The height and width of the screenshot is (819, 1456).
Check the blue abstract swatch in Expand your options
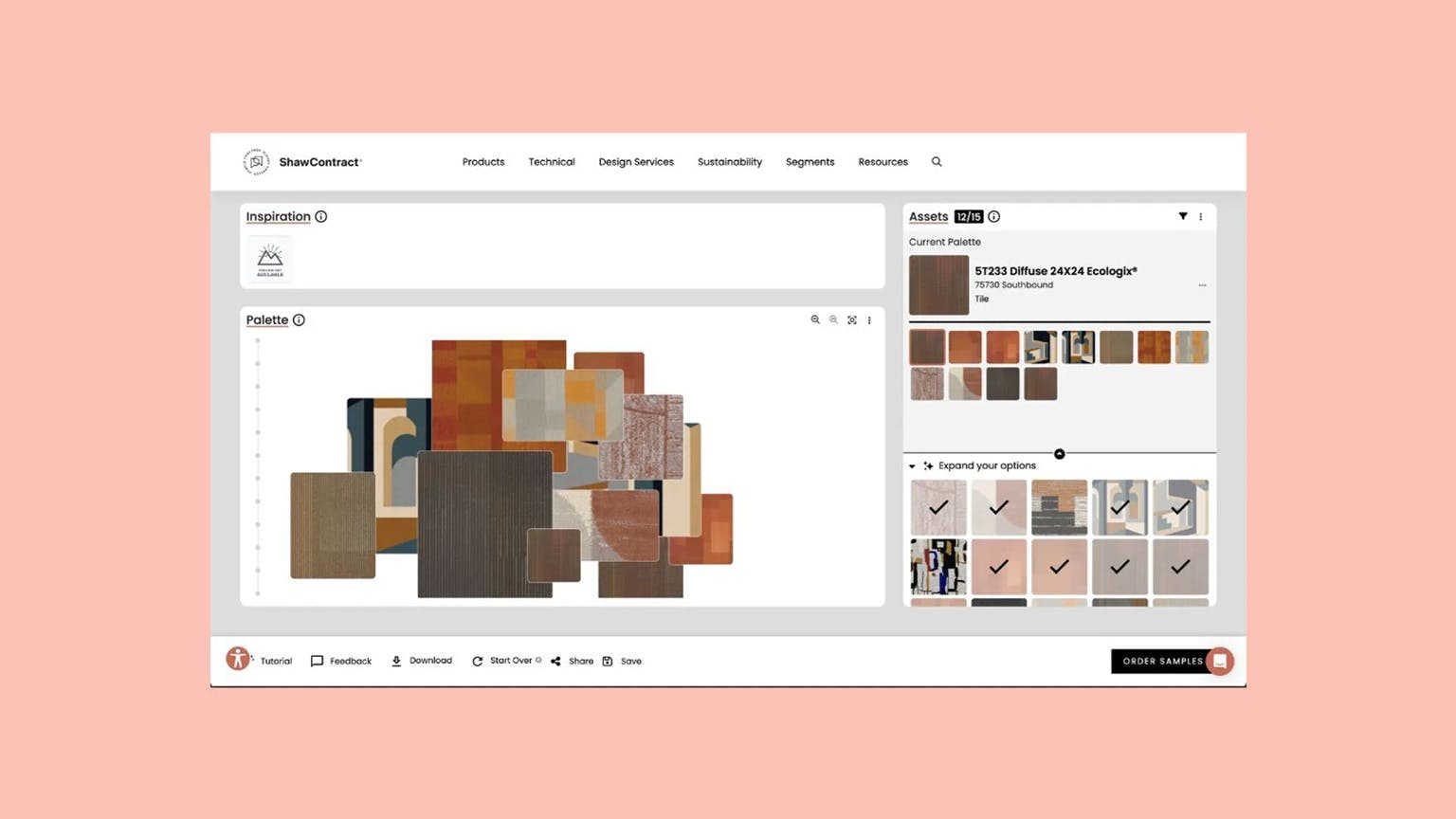coord(938,566)
